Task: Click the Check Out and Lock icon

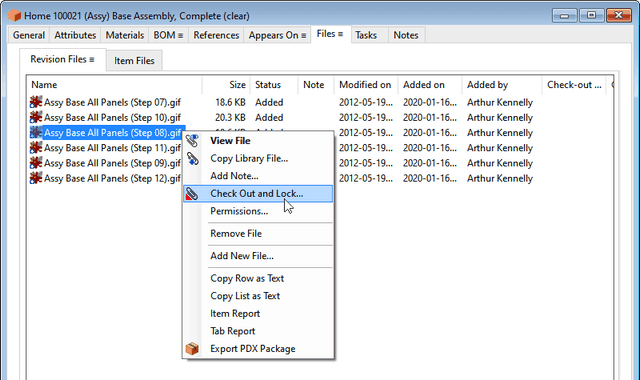Action: tap(191, 193)
